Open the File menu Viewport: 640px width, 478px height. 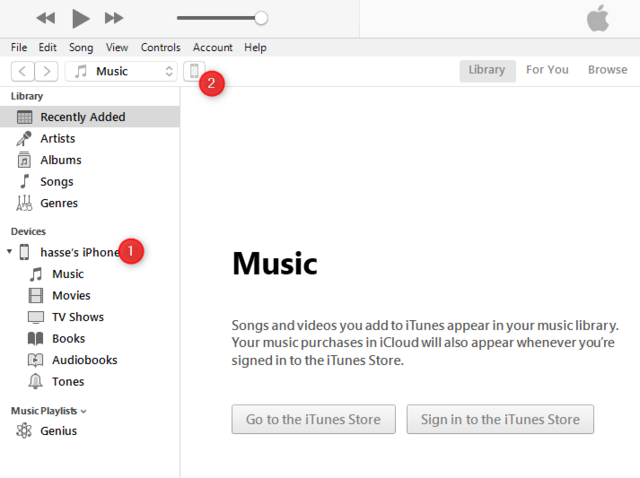tap(19, 47)
